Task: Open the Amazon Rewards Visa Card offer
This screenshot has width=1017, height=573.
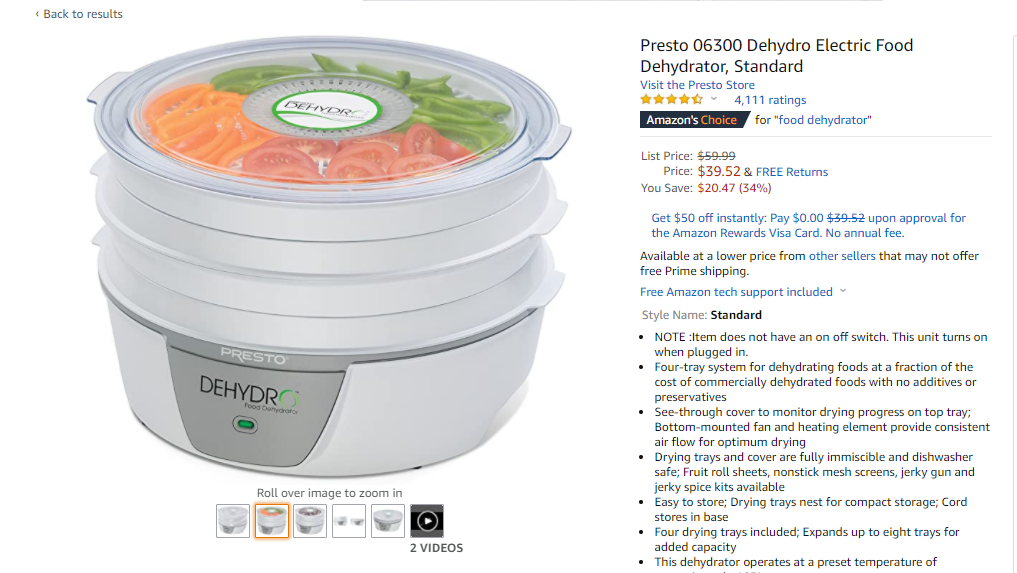Action: pyautogui.click(x=809, y=225)
